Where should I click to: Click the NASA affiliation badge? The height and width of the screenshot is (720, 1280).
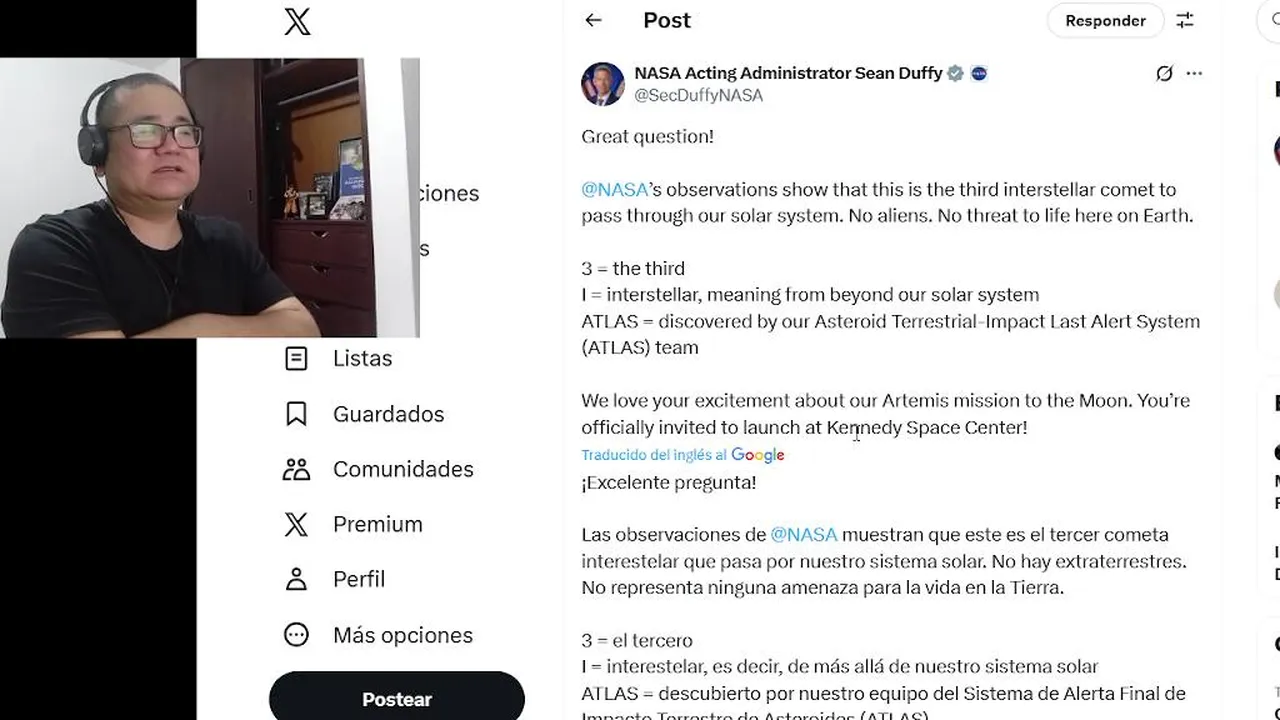pos(979,73)
